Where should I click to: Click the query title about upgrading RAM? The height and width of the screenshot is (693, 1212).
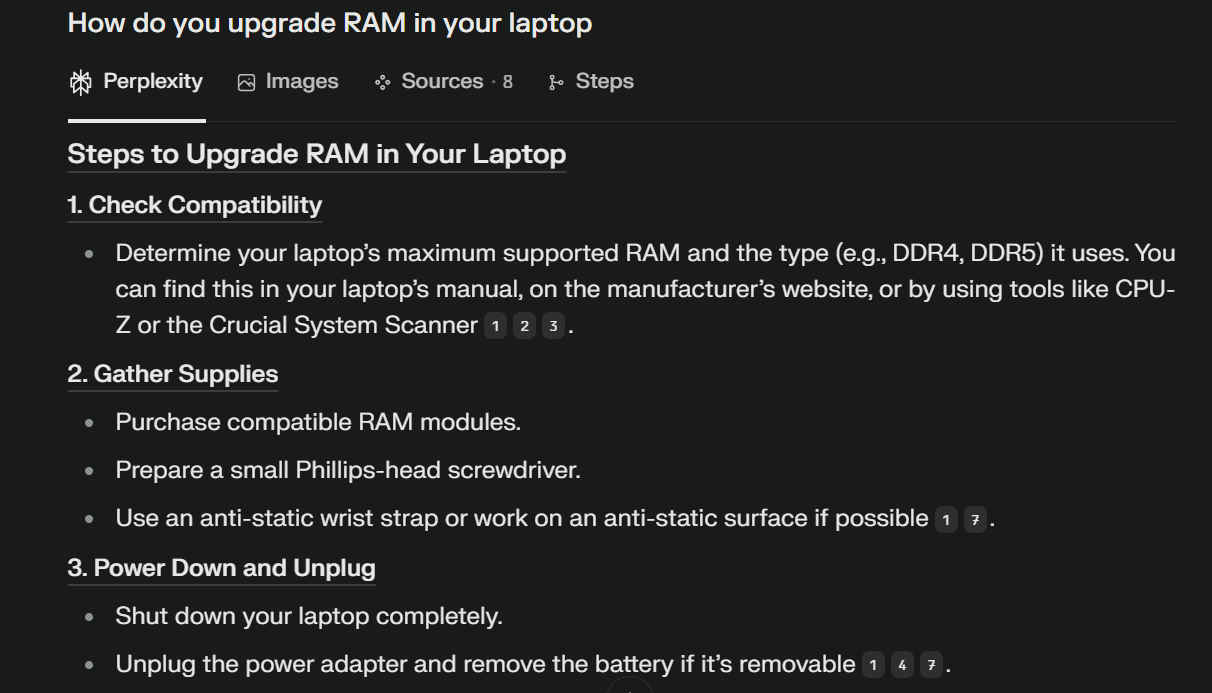coord(329,23)
